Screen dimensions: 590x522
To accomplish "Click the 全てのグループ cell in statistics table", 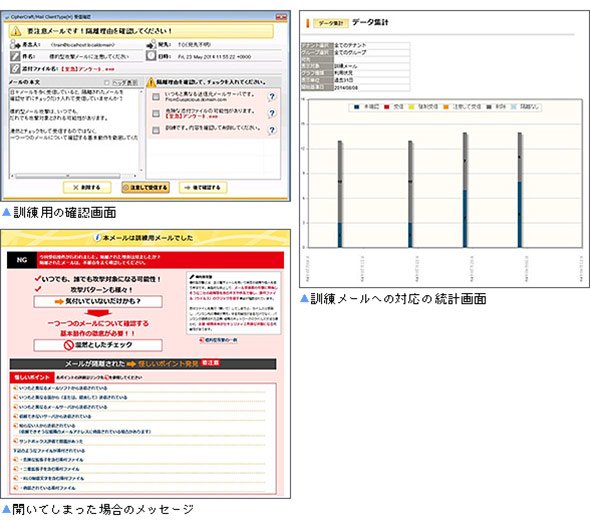I will (x=372, y=52).
